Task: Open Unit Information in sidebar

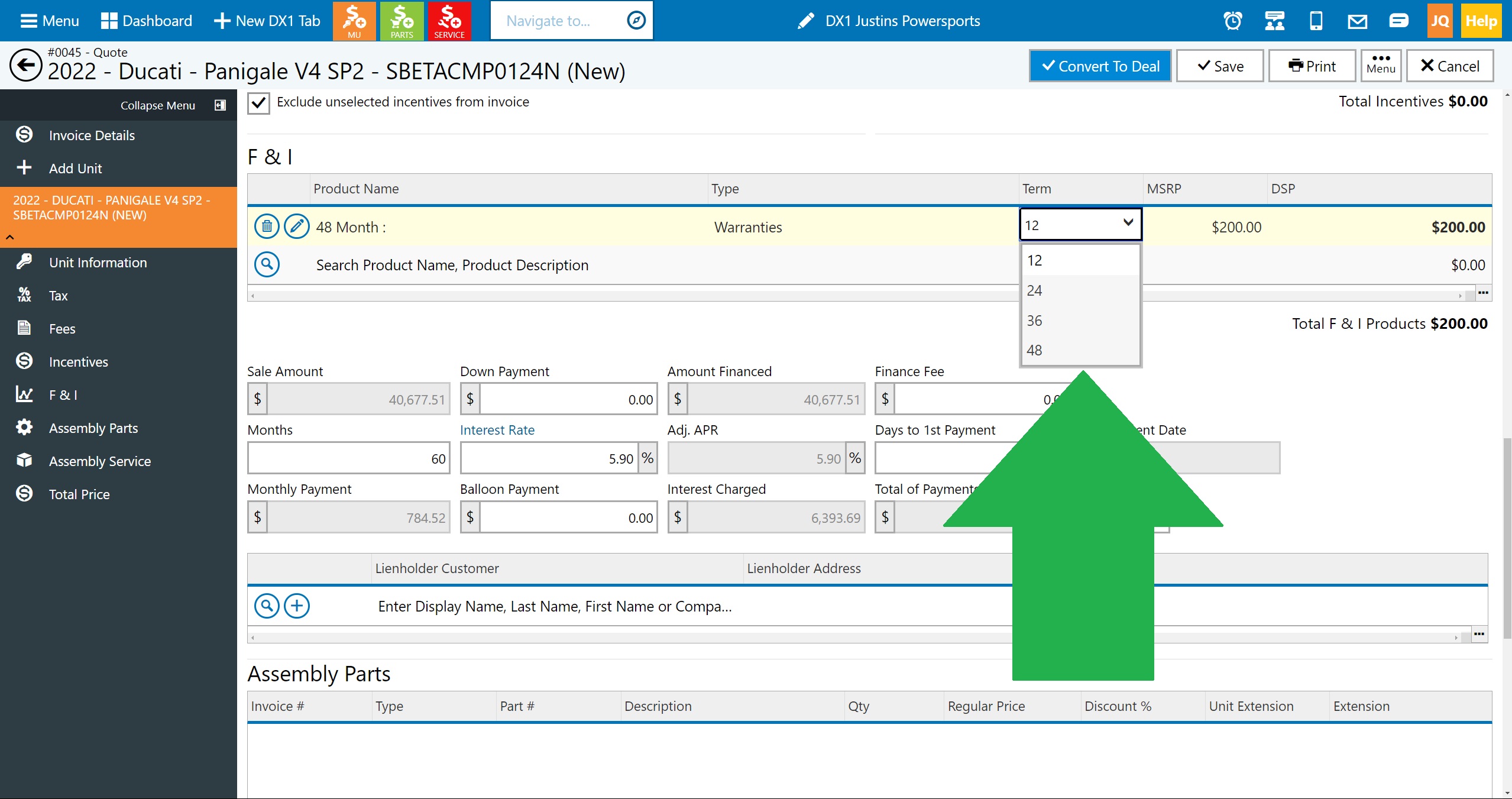Action: (98, 263)
